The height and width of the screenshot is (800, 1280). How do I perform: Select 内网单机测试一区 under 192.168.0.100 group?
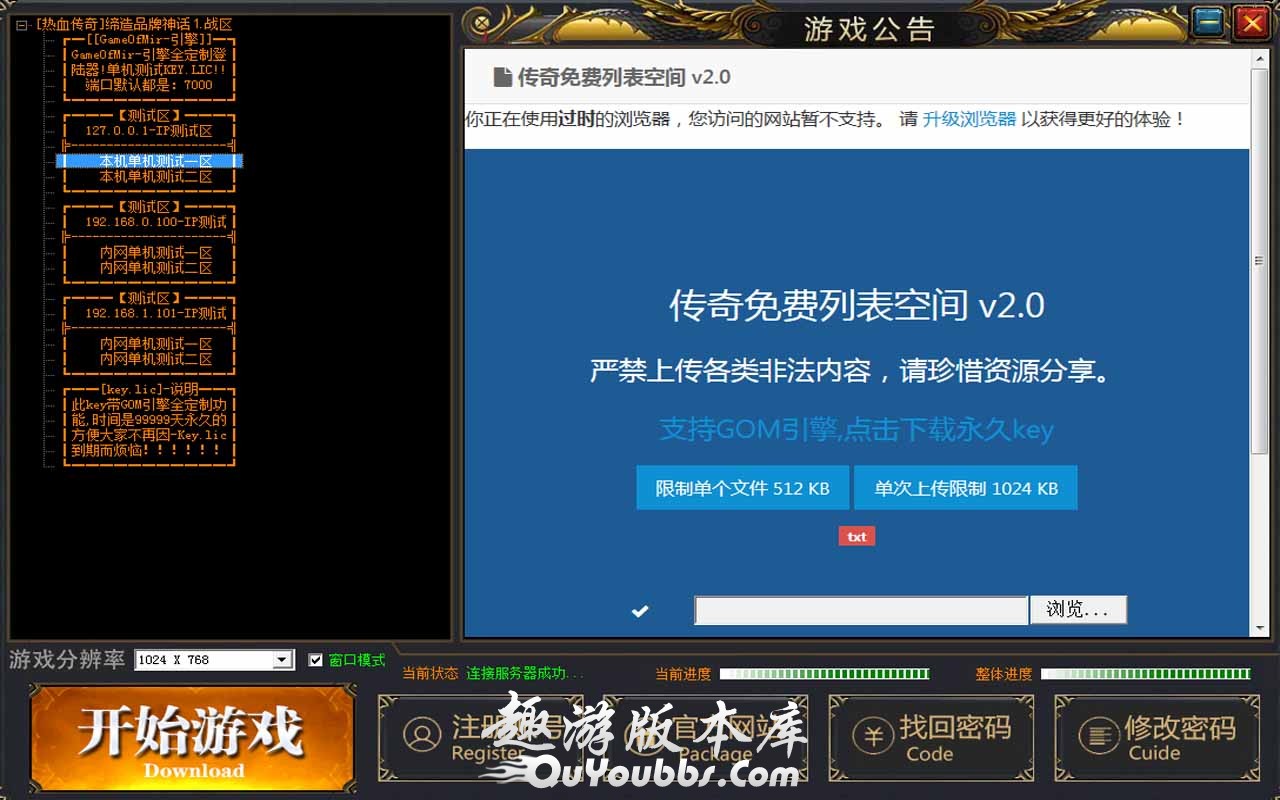point(155,253)
